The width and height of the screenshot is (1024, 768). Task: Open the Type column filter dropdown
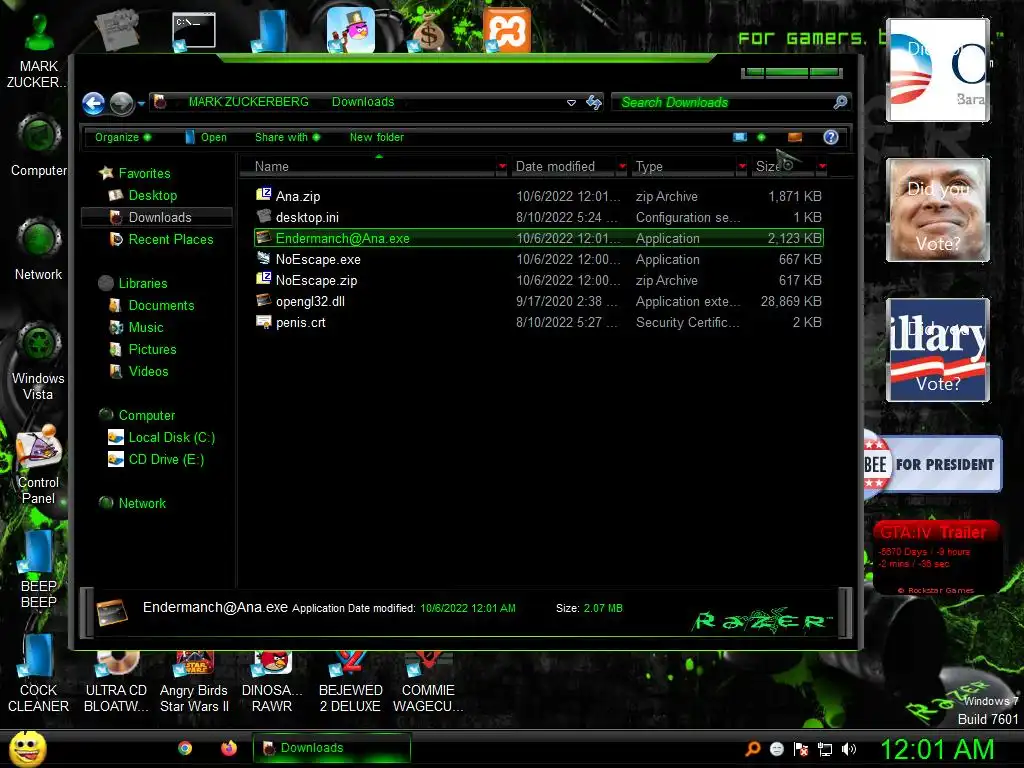pos(742,167)
